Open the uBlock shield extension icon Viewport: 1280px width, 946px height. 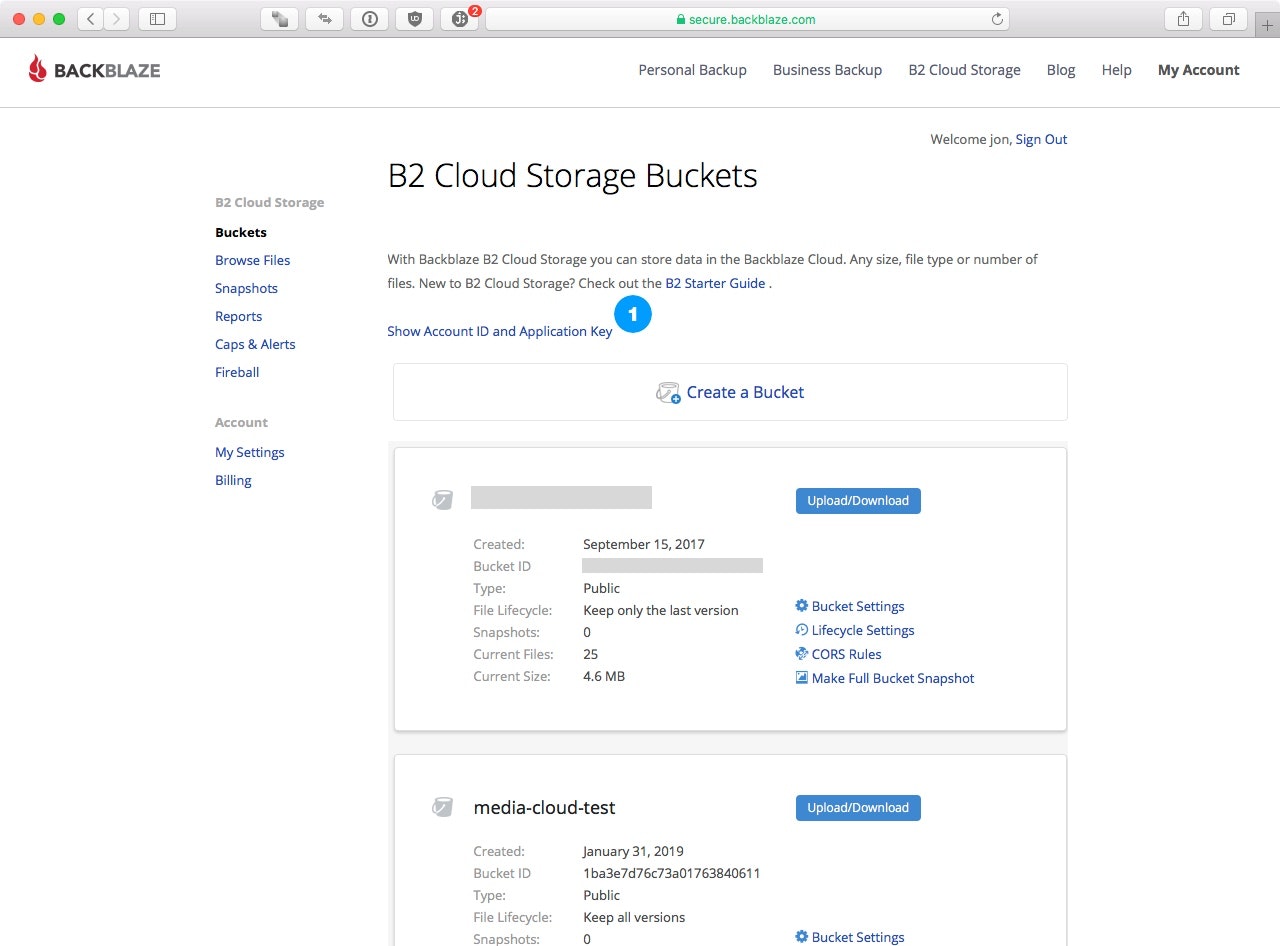[415, 18]
